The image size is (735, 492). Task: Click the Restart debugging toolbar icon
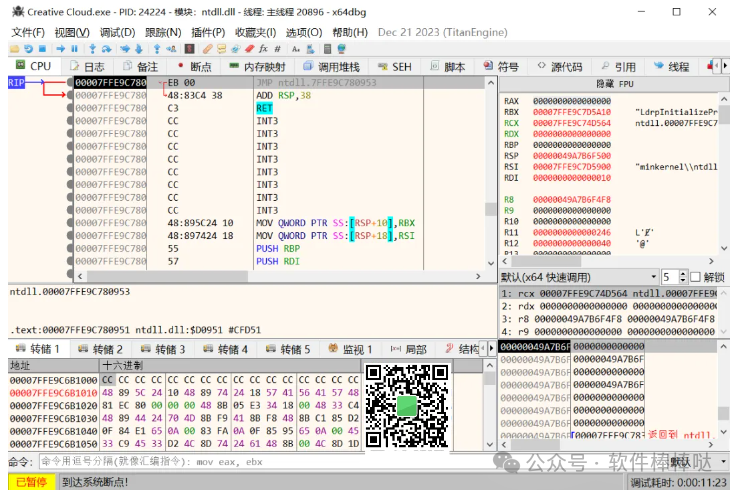pyautogui.click(x=29, y=49)
